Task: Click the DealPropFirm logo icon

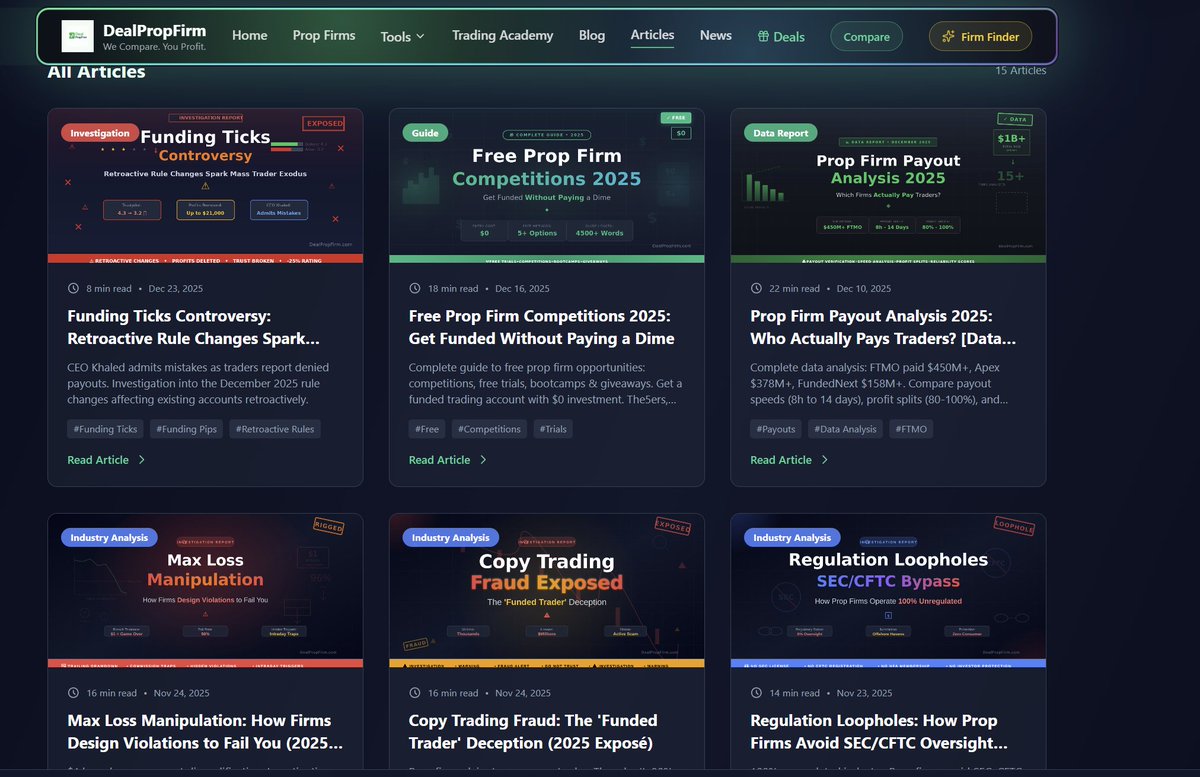Action: (x=77, y=37)
